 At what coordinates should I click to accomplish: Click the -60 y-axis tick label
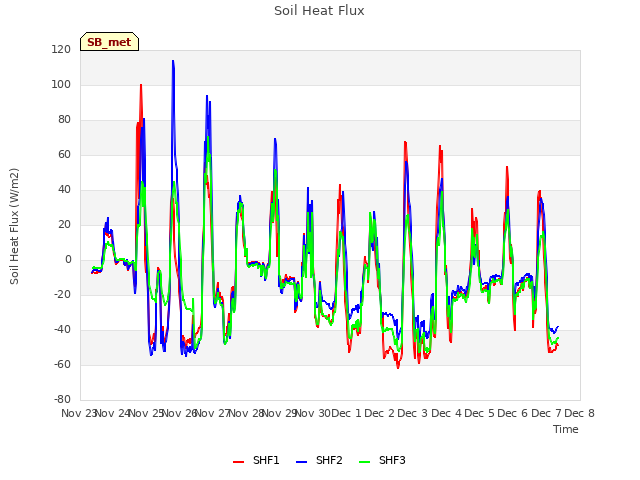(x=62, y=364)
